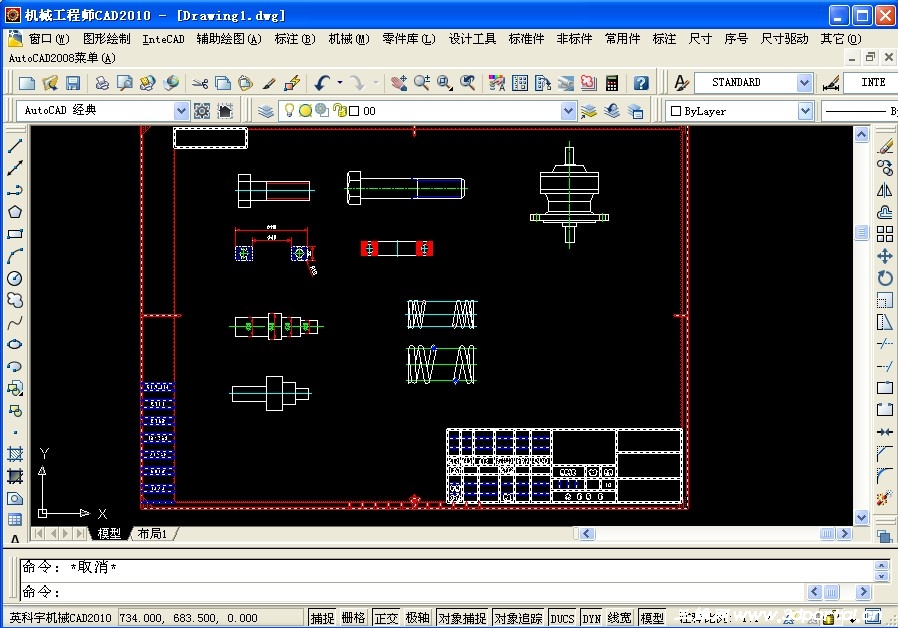Open the INTE dimension style dropdown

(x=871, y=83)
